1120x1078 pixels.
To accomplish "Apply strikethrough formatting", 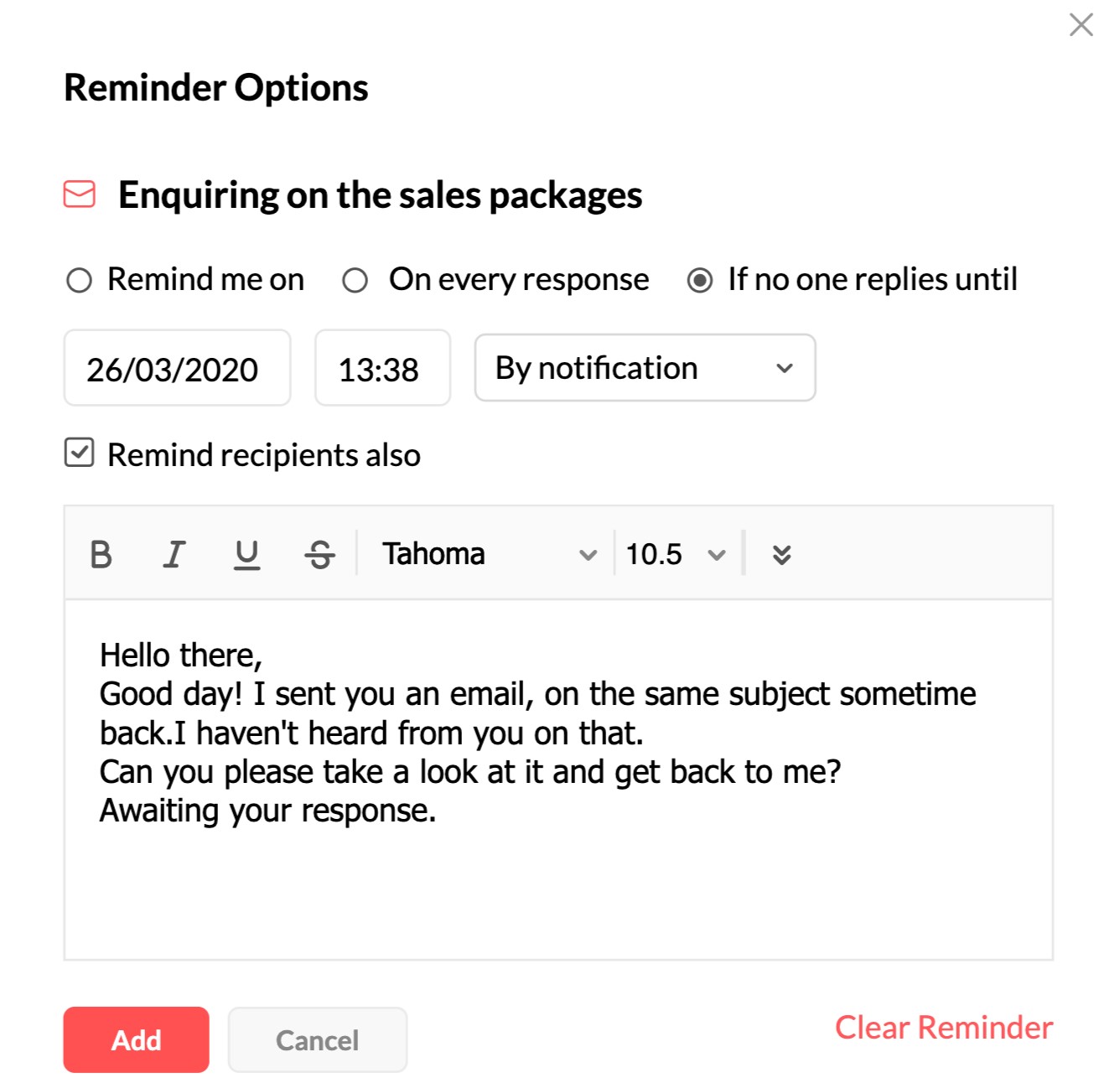I will click(319, 553).
